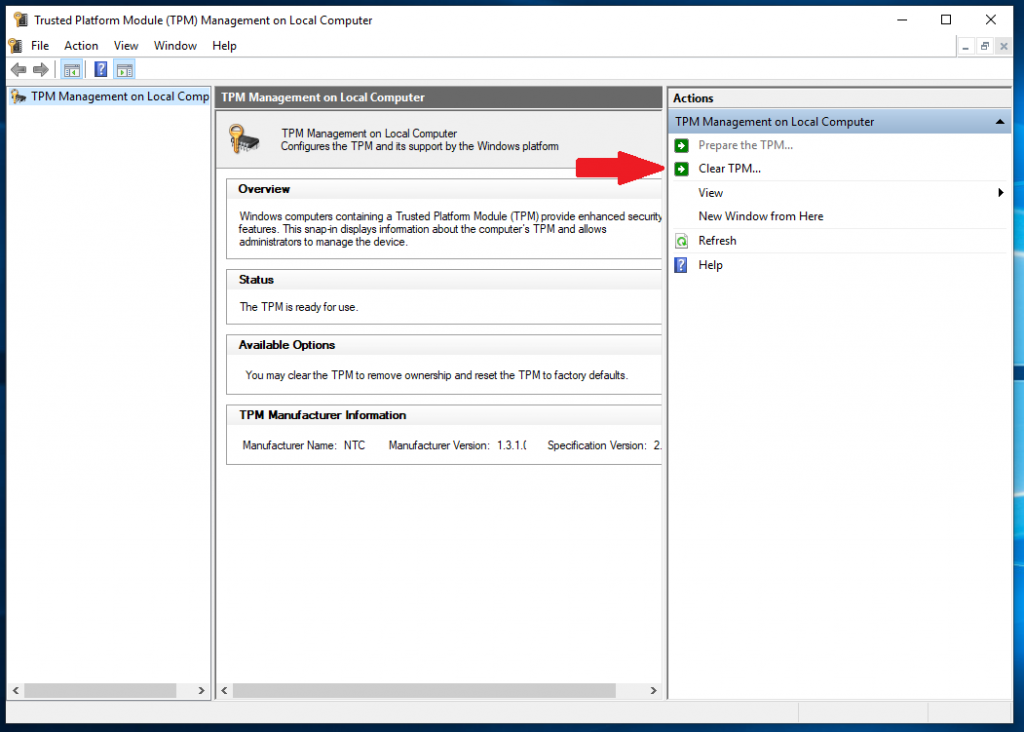Click 'The TPM is ready for use.' status text

tap(298, 307)
